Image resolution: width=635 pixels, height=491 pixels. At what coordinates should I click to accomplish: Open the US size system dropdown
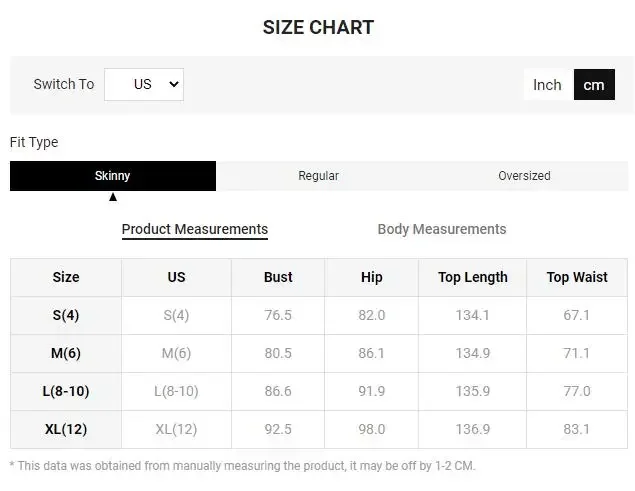[144, 85]
